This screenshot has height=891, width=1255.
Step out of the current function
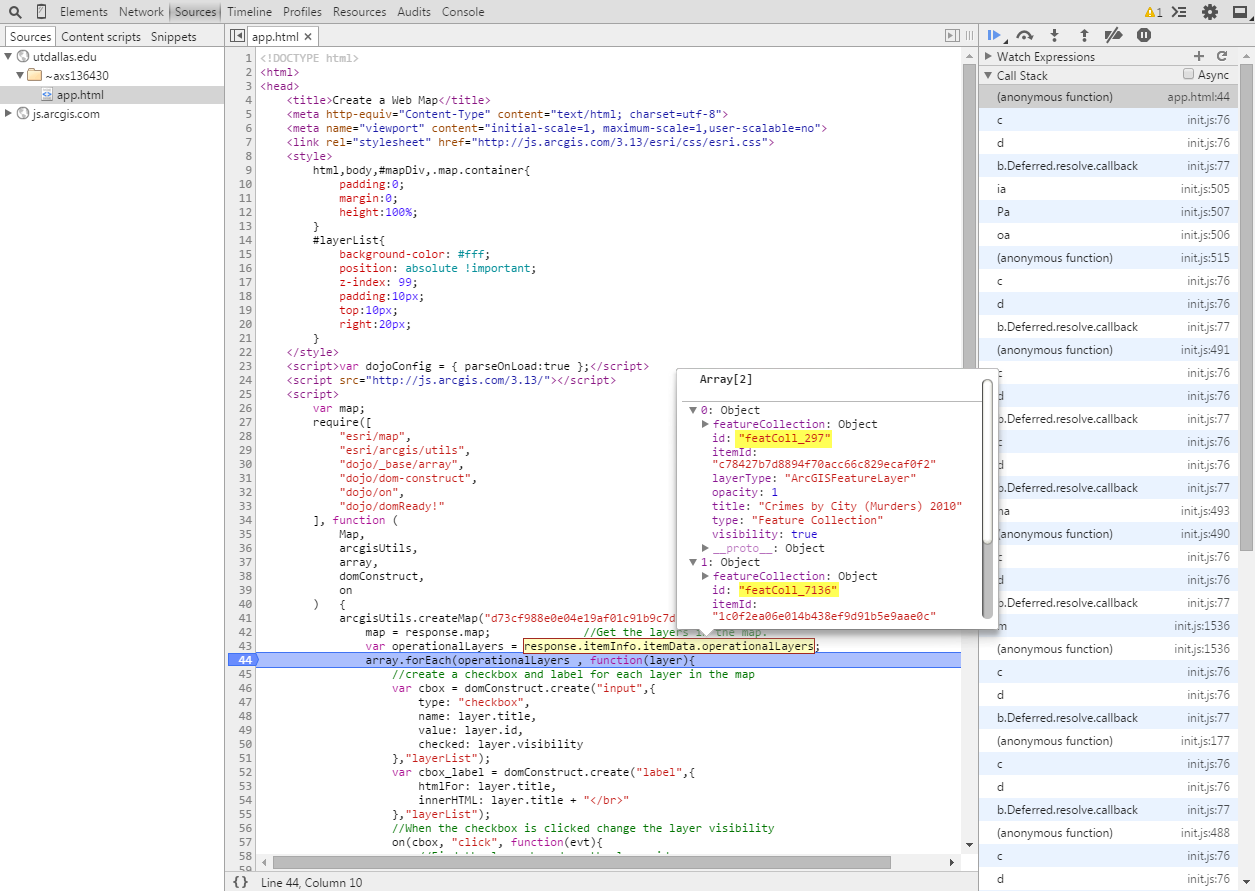(x=1084, y=36)
